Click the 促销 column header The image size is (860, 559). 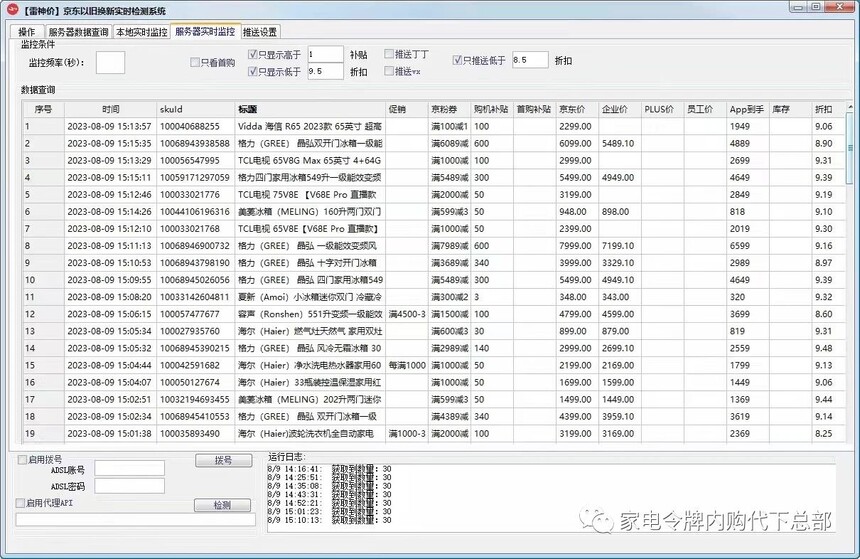[x=407, y=109]
